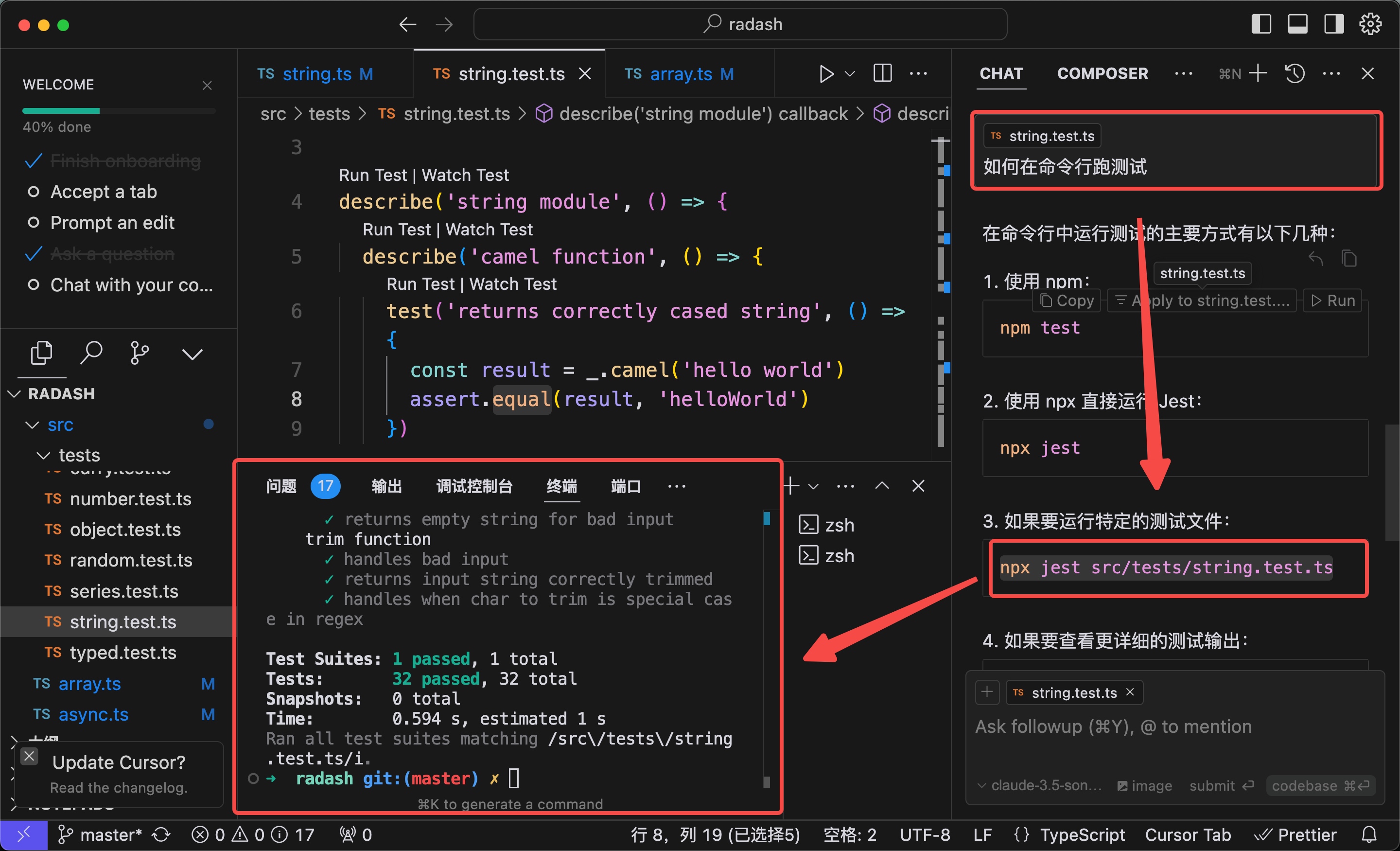Go forward with the navigation arrow
Image resolution: width=1400 pixels, height=851 pixels.
coord(444,24)
